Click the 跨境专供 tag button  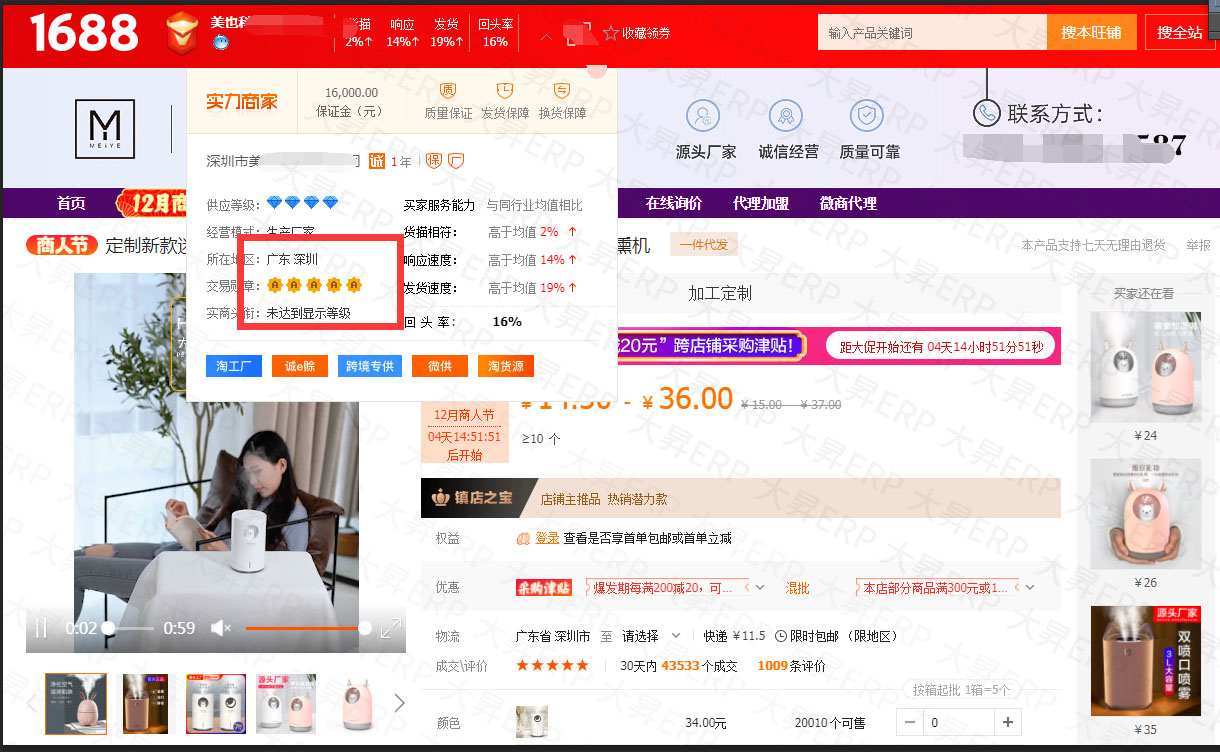pos(370,366)
